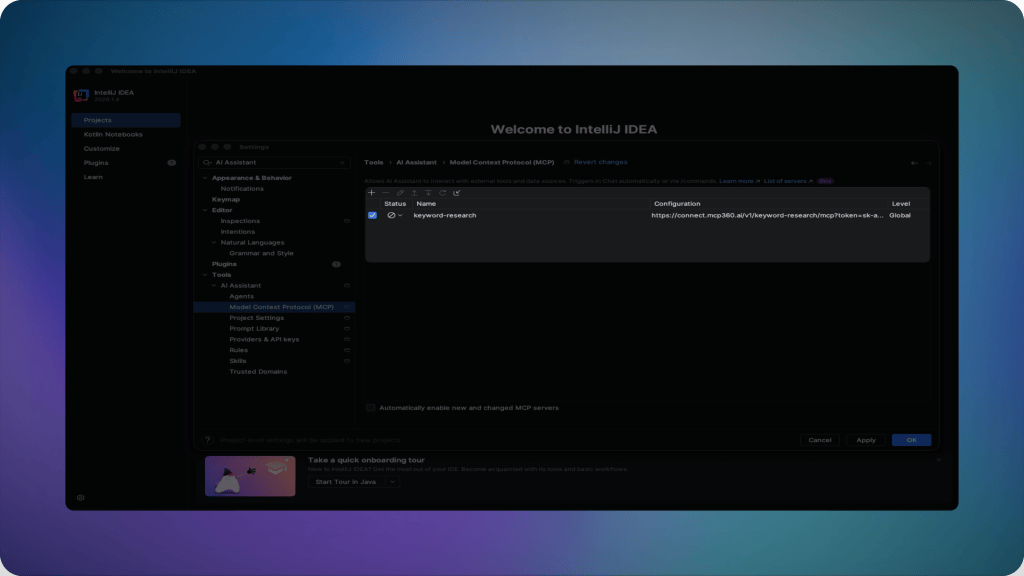Open the keyword-research status dropdown
The width and height of the screenshot is (1024, 576).
coord(400,215)
